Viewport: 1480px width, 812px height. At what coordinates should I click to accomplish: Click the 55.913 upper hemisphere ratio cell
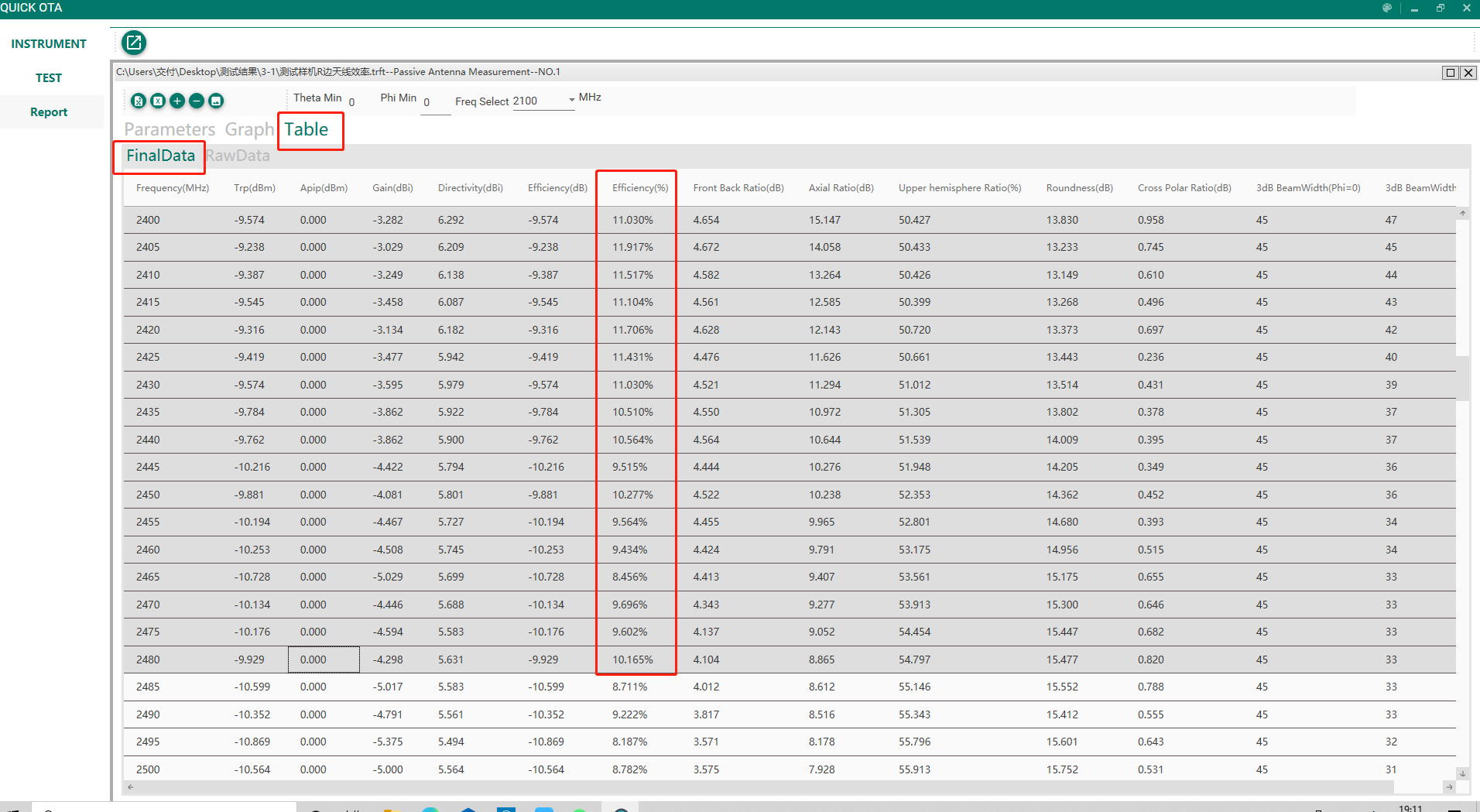coord(915,769)
